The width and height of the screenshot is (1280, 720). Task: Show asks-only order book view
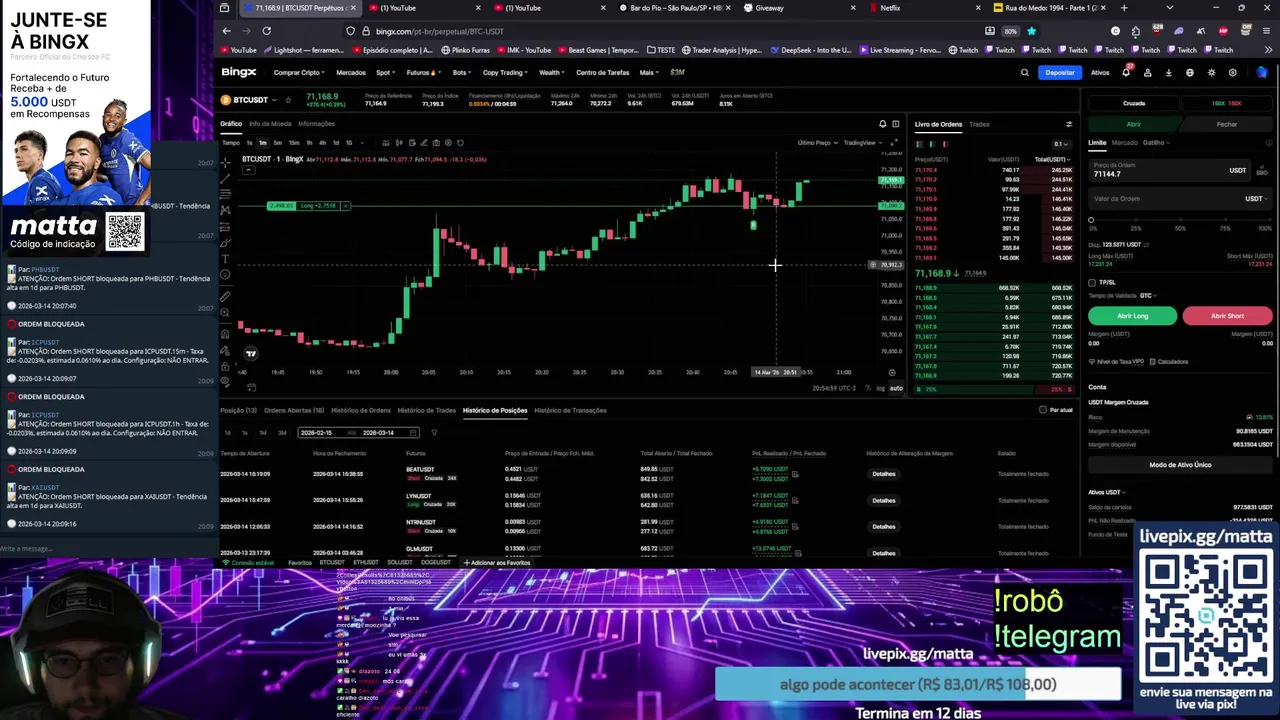[x=944, y=144]
